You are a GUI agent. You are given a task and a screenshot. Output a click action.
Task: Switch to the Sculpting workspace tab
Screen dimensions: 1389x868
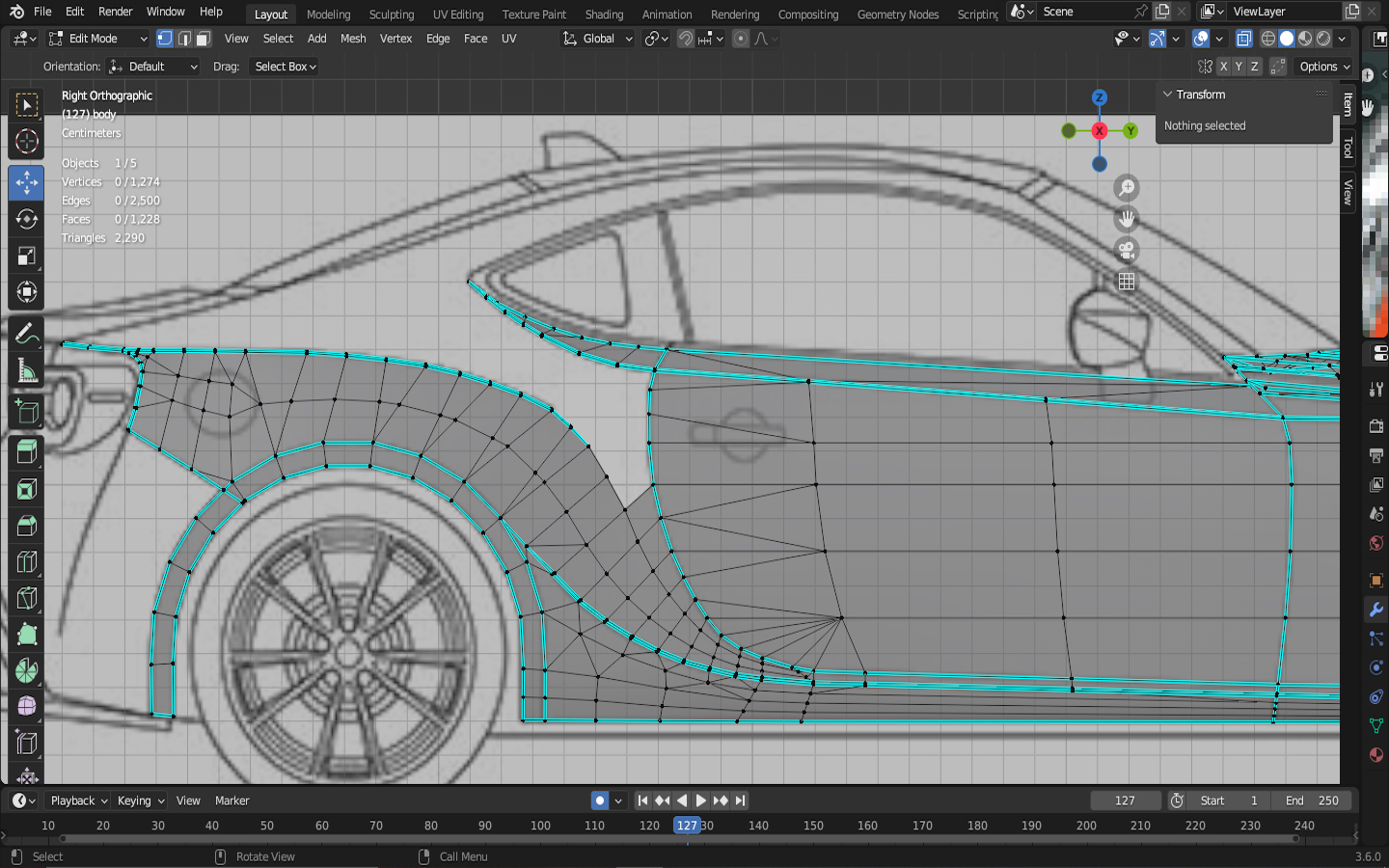coord(391,14)
